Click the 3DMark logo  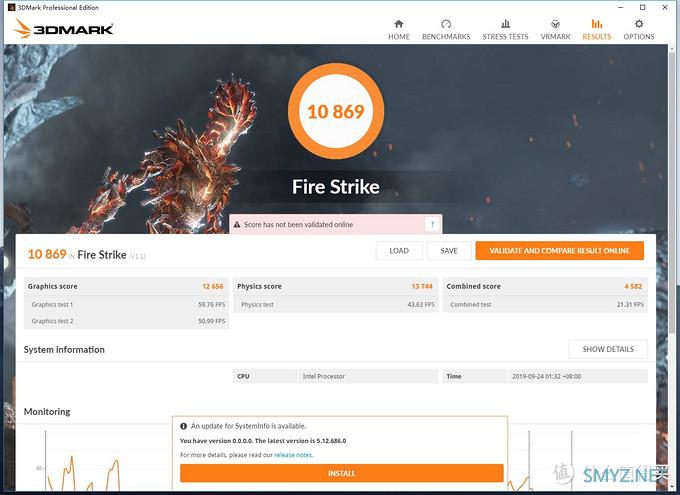(64, 29)
